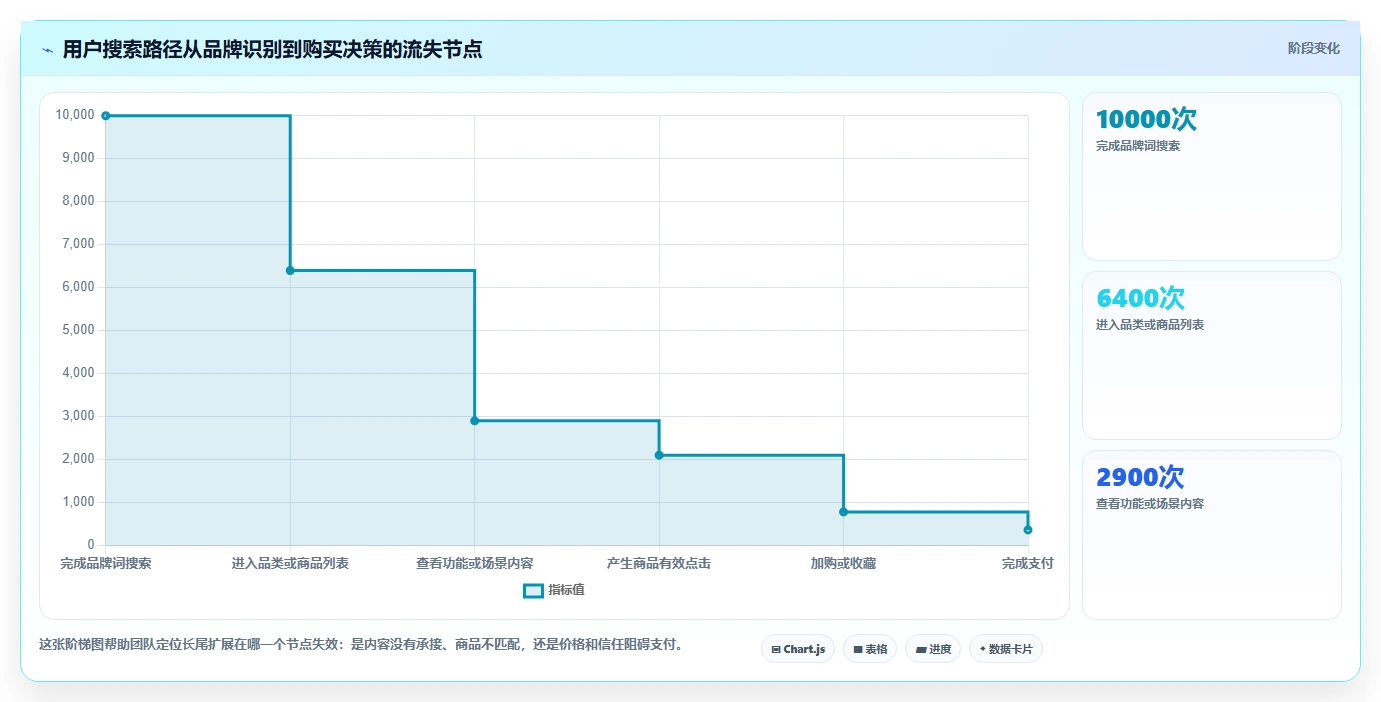Click the 阶段变化 label in header
The image size is (1381, 702).
pos(1313,48)
